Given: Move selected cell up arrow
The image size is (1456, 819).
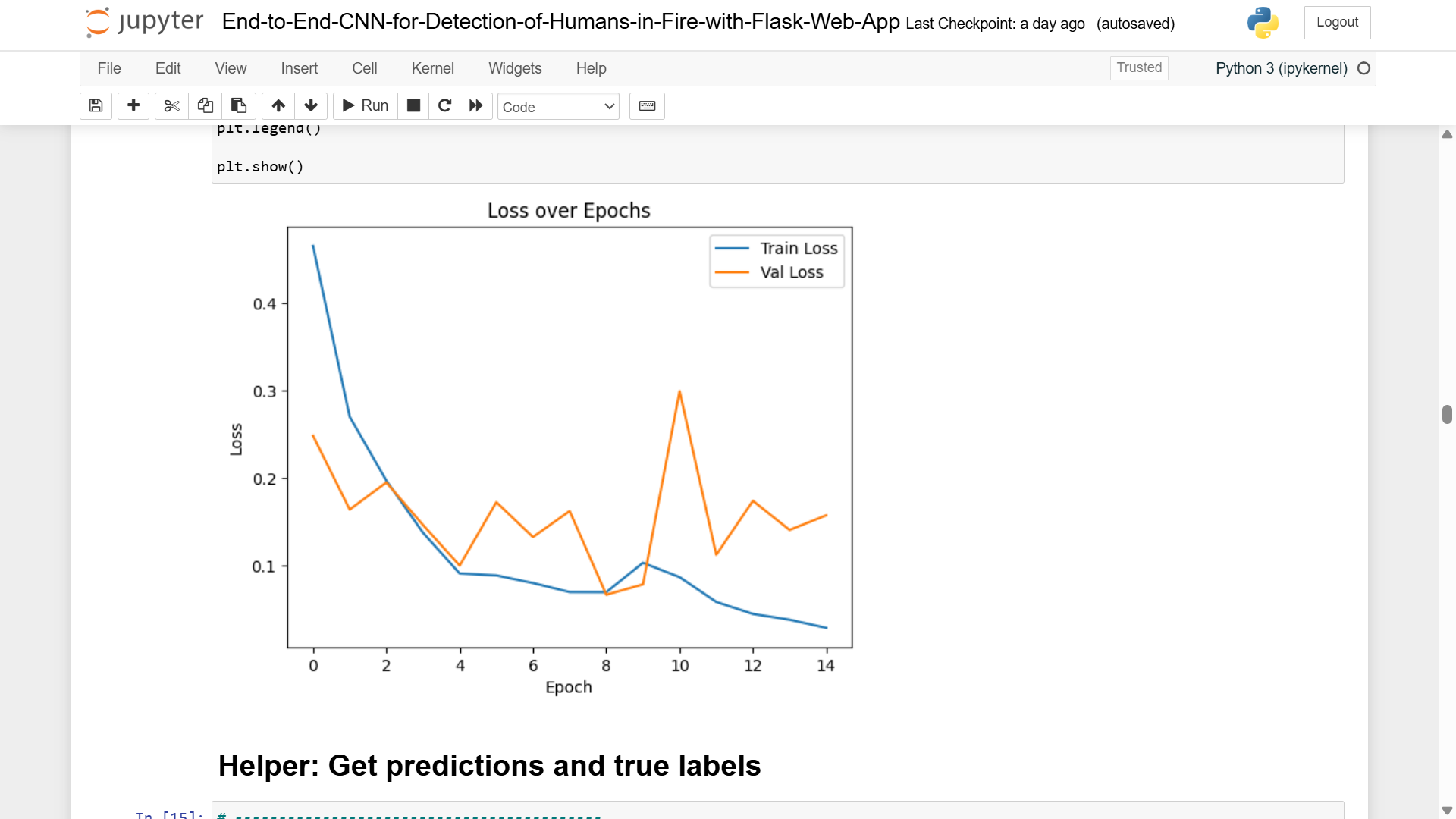Looking at the screenshot, I should point(278,106).
